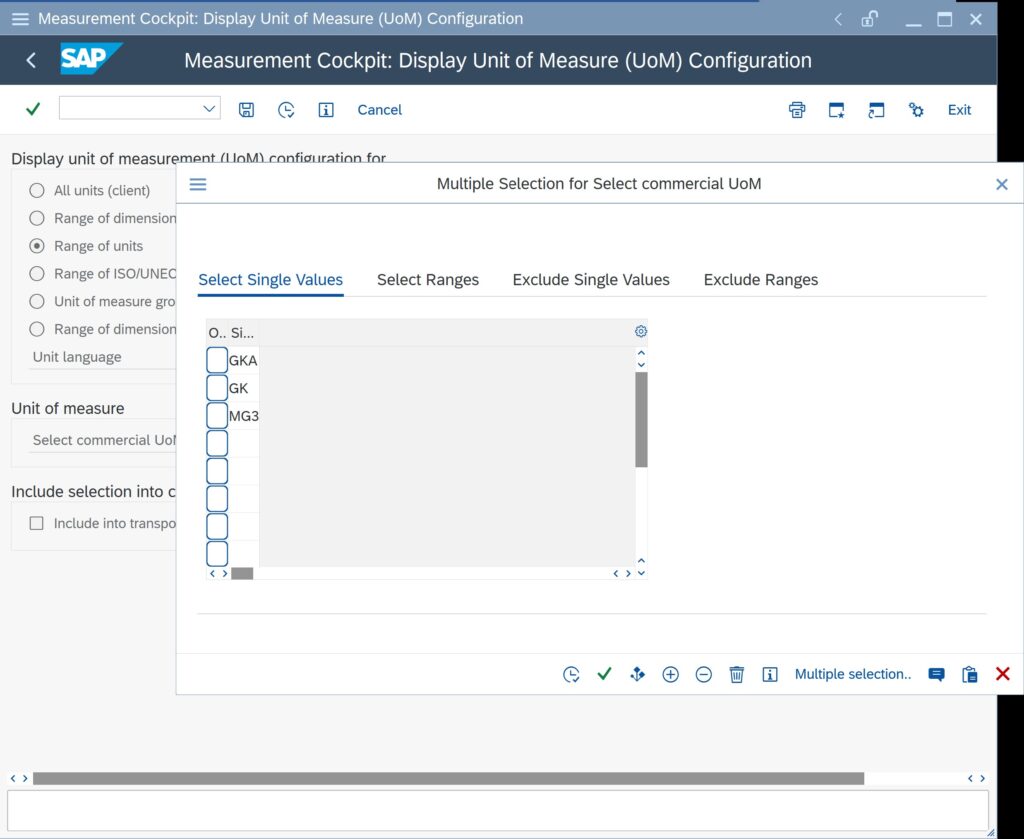Switch to the Select Single Values tab
Screen dimensions: 1024x839
[270, 279]
